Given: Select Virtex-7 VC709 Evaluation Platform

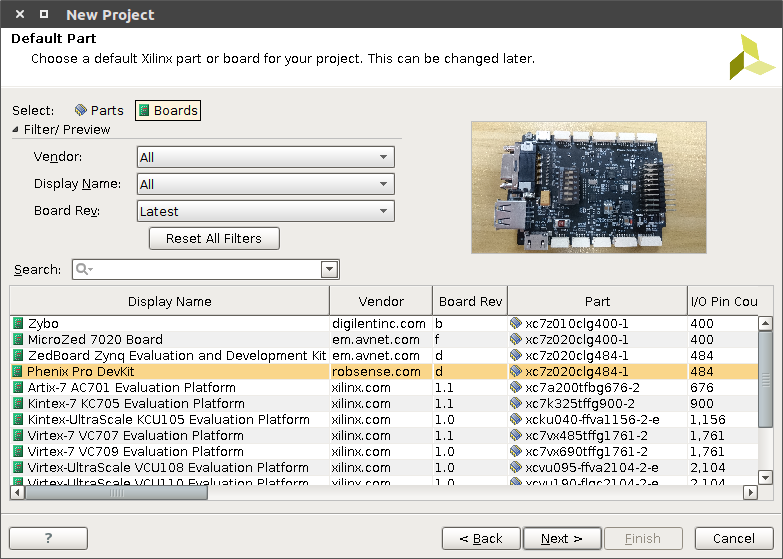Looking at the screenshot, I should point(384,452).
